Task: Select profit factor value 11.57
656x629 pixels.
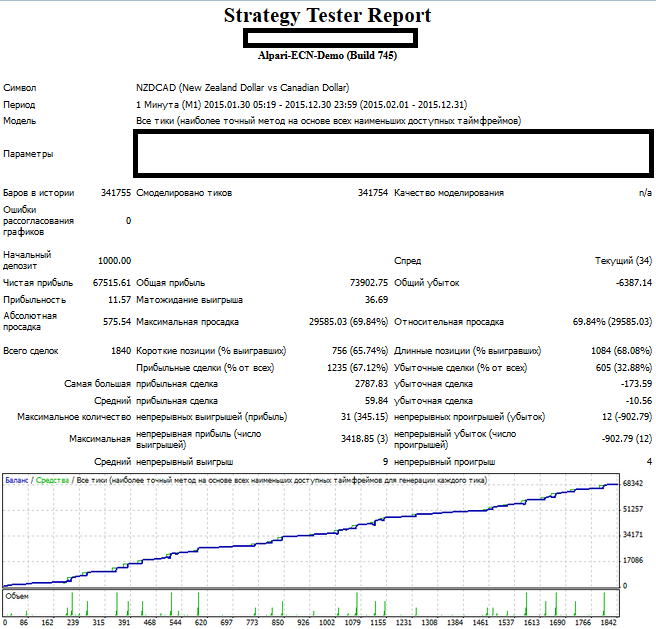Action: click(119, 300)
